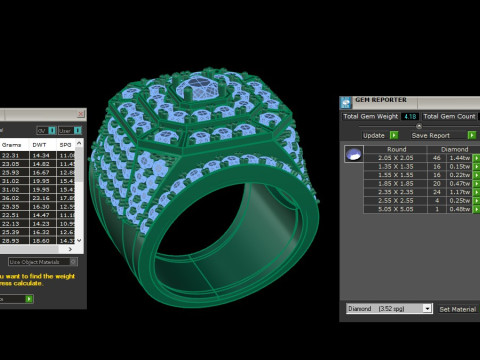The image size is (480, 360).
Task: Click green arrow on 1.85 X 1.85 row
Action: coord(477,184)
